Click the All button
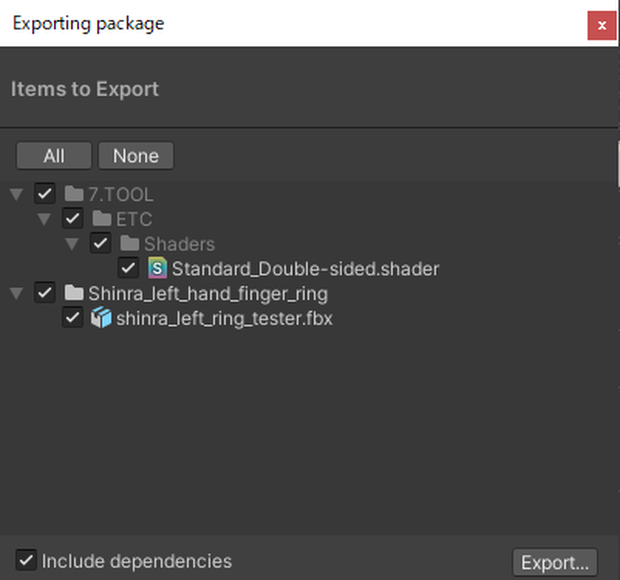 (54, 156)
